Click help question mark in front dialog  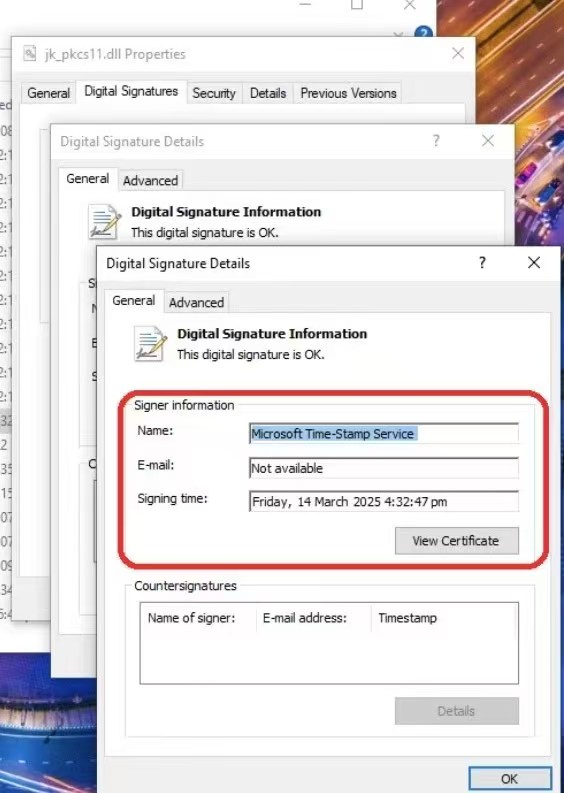[482, 262]
